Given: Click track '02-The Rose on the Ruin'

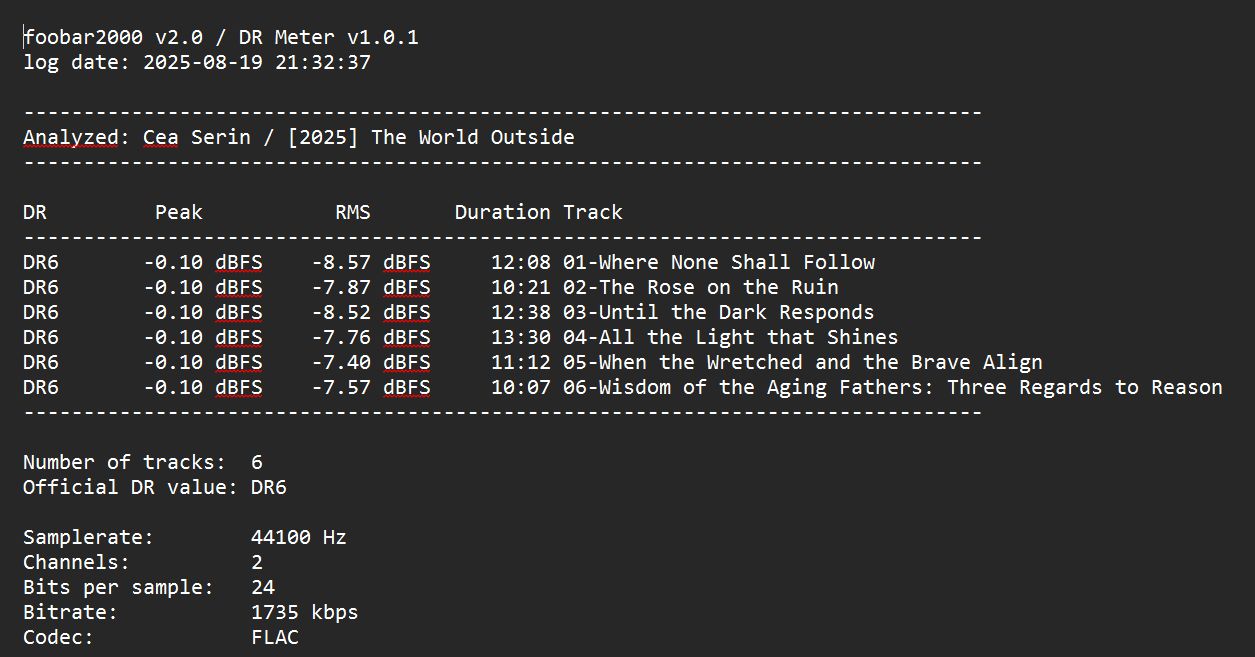Looking at the screenshot, I should click(x=701, y=287).
